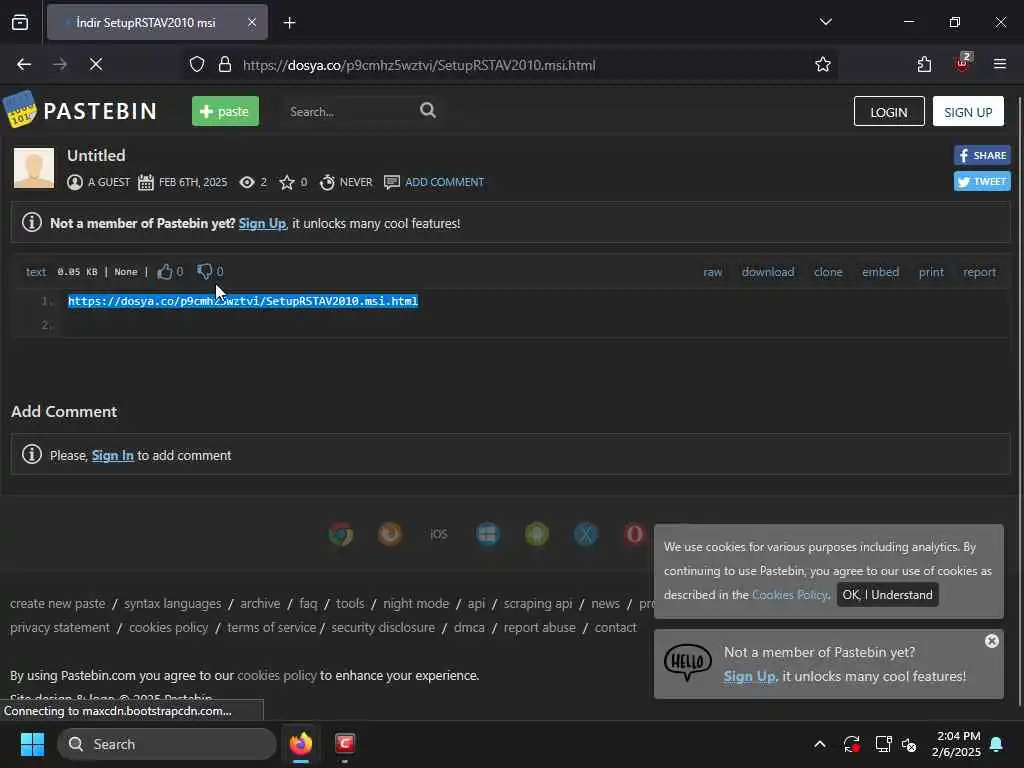Open syntax languages footer link
1024x768 pixels.
172,603
